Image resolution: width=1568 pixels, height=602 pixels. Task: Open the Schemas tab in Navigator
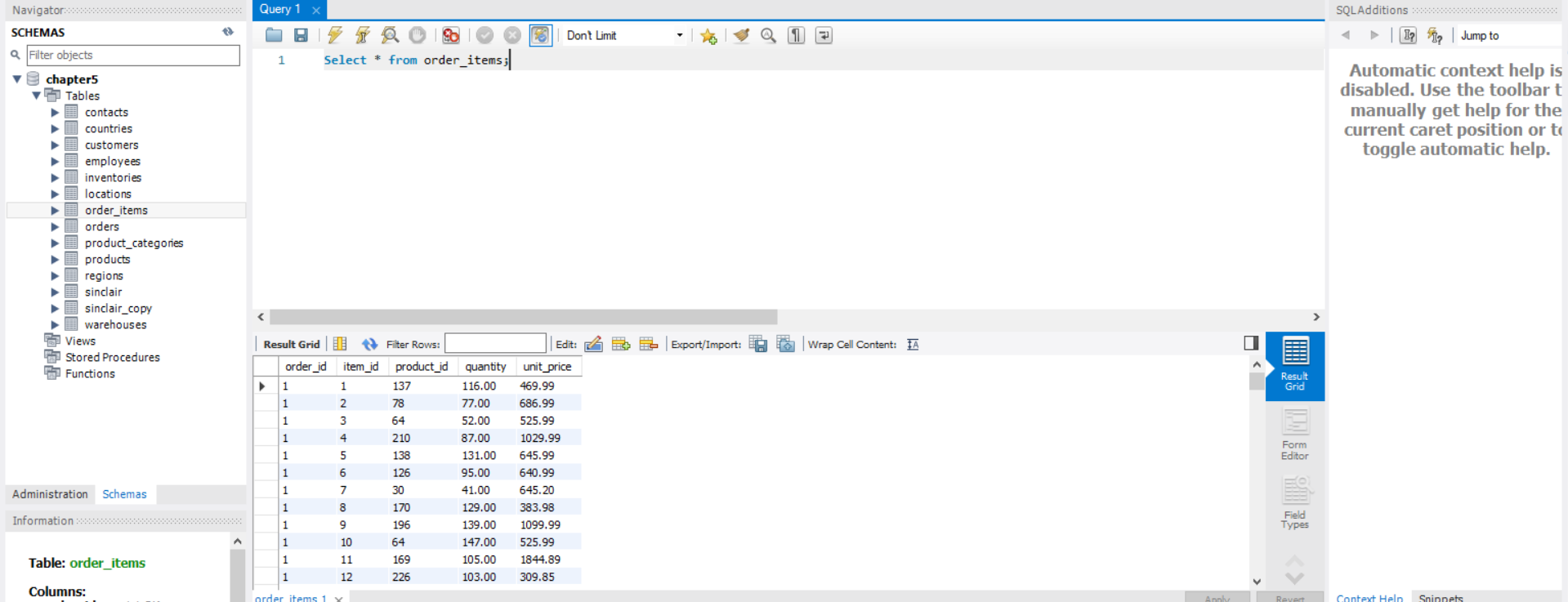point(124,494)
